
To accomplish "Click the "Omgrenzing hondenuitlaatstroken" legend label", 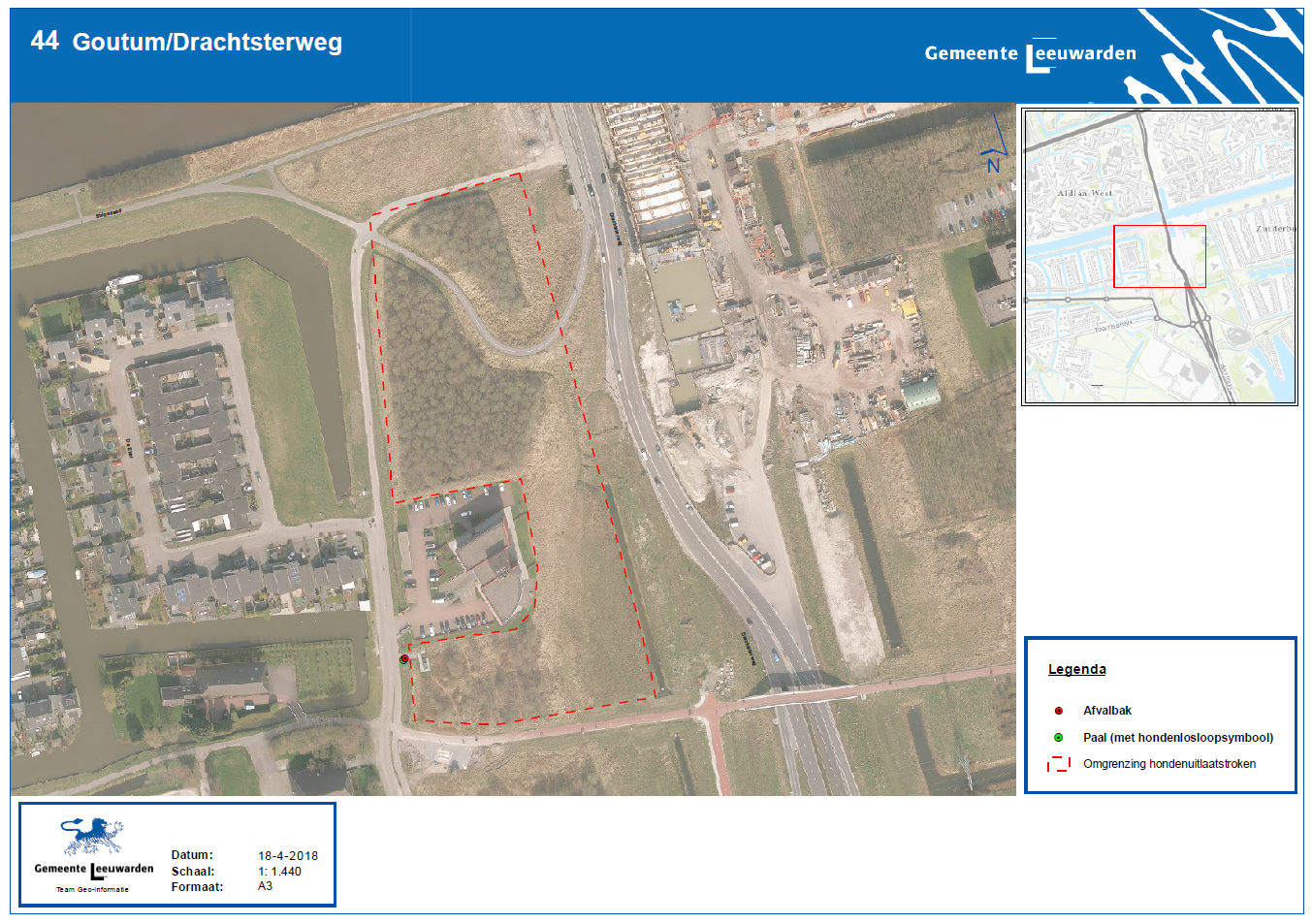I will coord(1168,764).
